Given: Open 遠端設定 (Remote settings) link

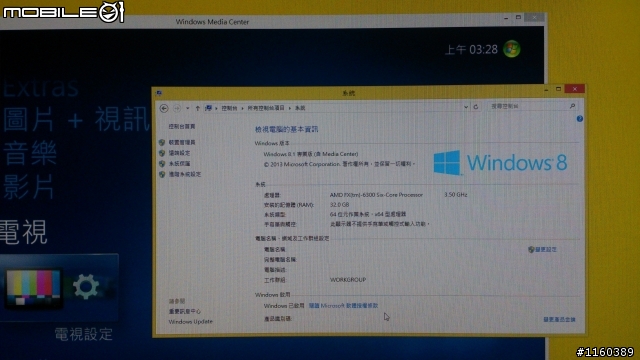Looking at the screenshot, I should click(179, 153).
